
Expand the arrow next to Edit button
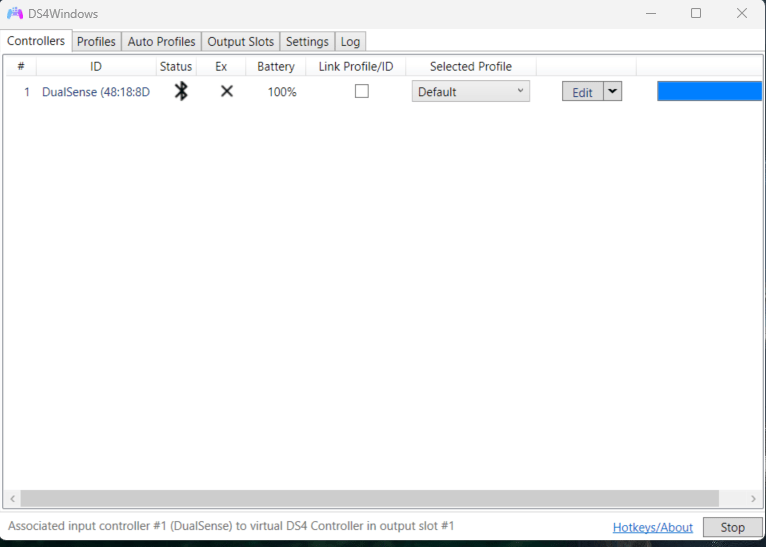coord(612,91)
